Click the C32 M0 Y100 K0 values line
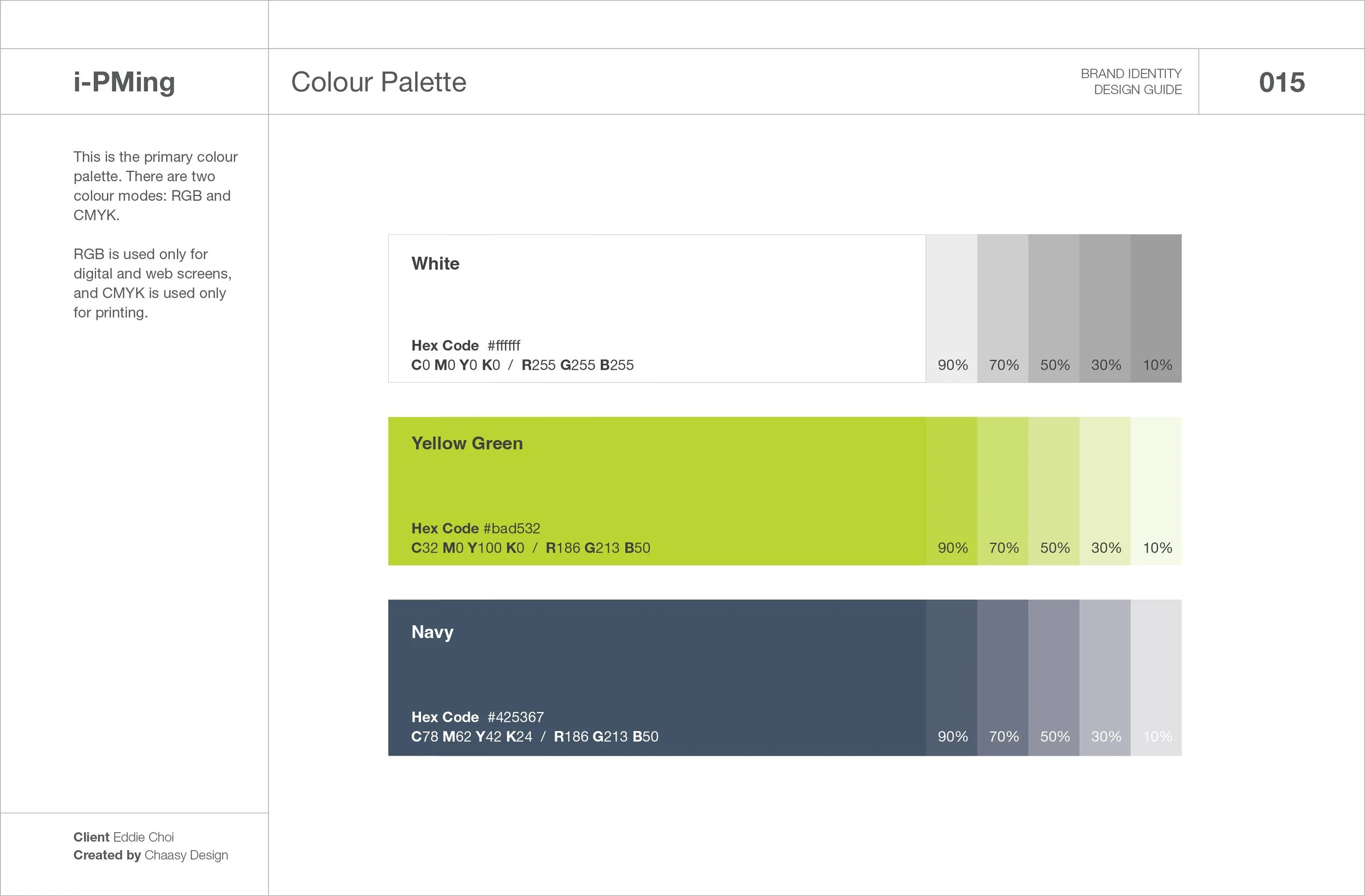Image resolution: width=1365 pixels, height=896 pixels. click(x=531, y=548)
